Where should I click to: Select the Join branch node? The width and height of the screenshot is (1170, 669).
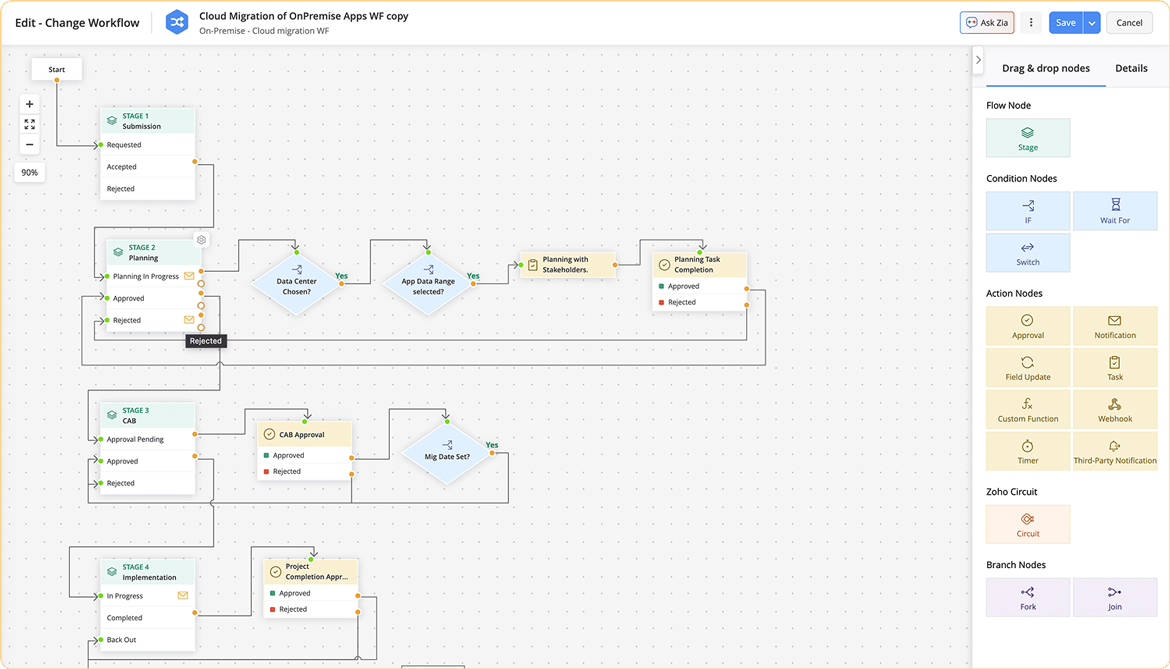tap(1115, 596)
